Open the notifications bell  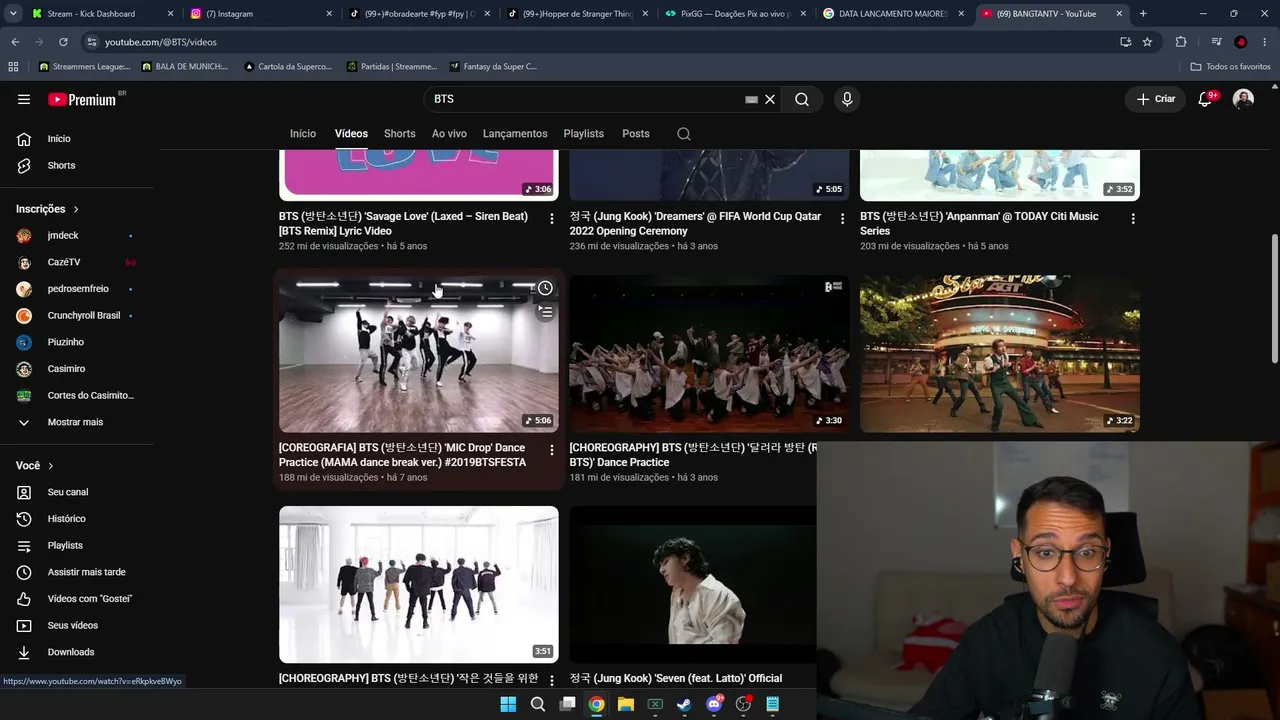click(1206, 99)
